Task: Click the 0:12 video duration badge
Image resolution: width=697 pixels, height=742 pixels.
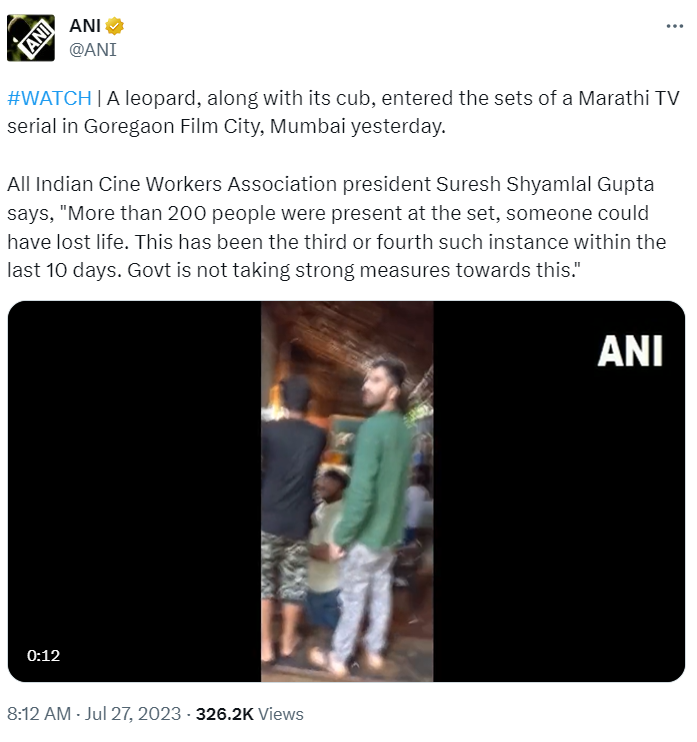Action: tap(44, 656)
